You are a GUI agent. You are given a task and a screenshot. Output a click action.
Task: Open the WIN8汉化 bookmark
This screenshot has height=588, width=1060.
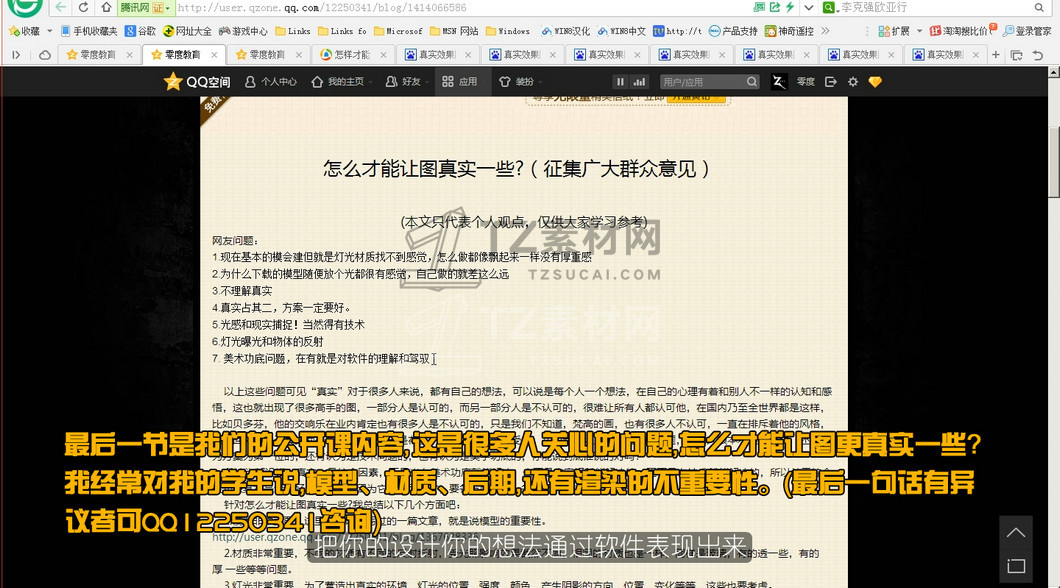(566, 31)
